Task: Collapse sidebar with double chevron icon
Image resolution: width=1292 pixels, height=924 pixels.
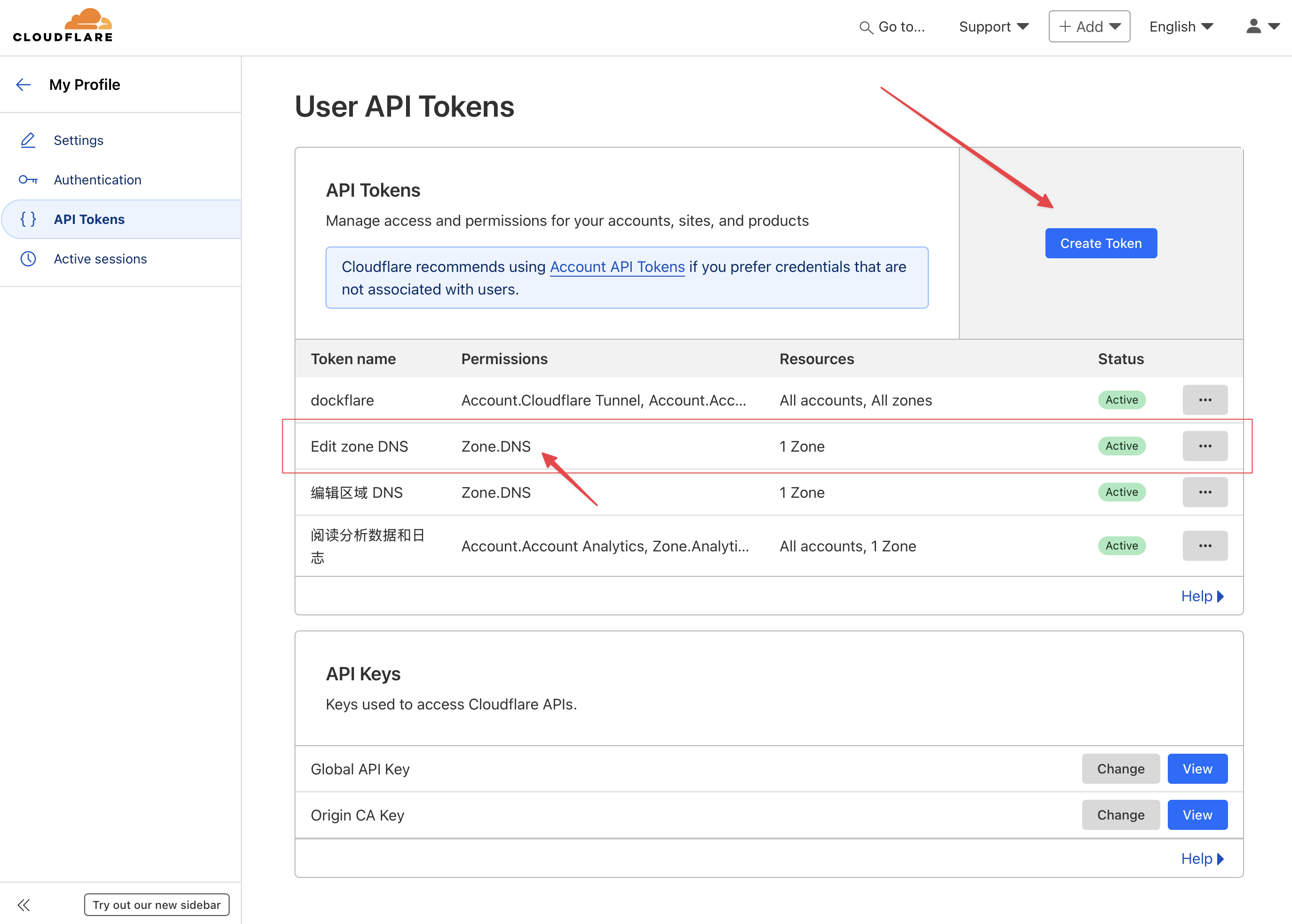Action: coord(24,905)
